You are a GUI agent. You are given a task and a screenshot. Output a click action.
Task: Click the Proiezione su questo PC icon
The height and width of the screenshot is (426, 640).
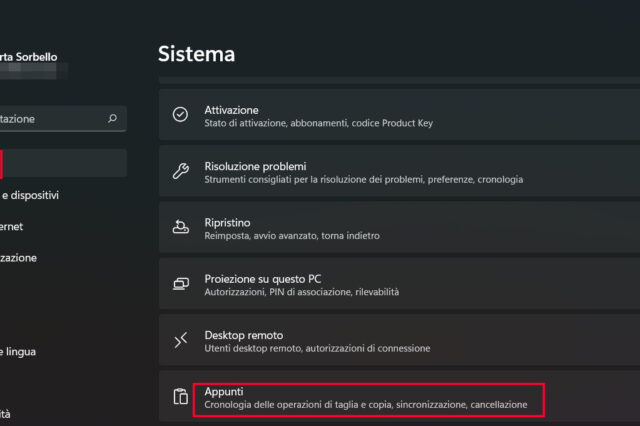tap(180, 284)
